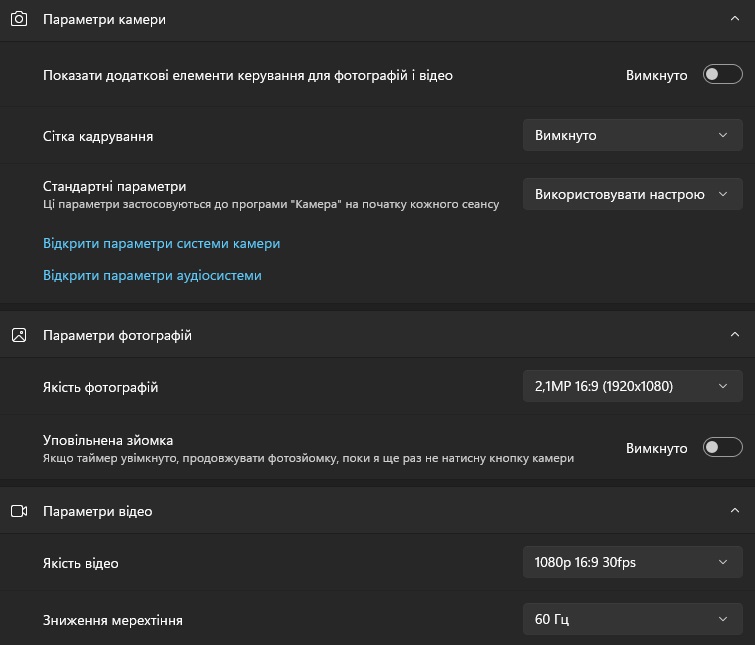Open the Стандартні параметри dropdown
This screenshot has width=755, height=645.
pos(633,194)
